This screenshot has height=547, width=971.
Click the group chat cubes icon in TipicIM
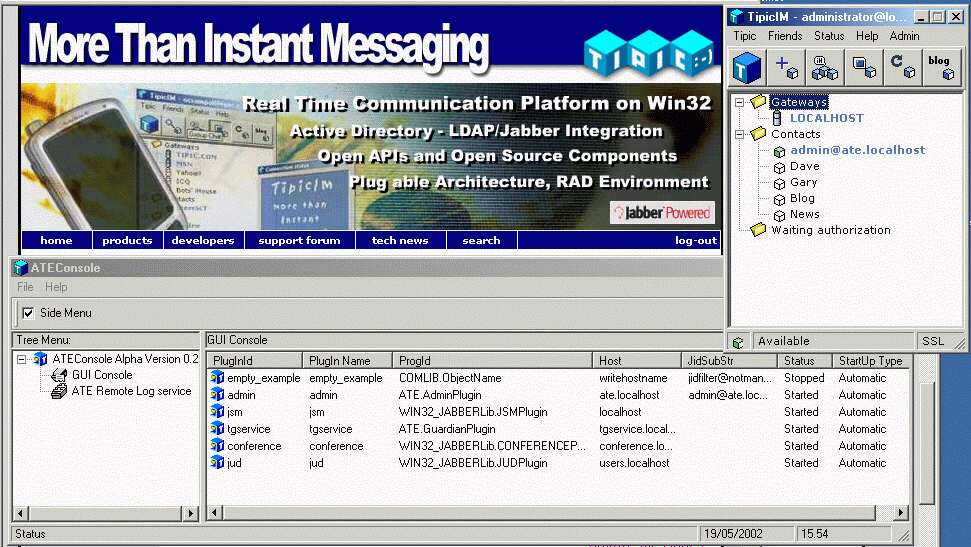(x=825, y=67)
